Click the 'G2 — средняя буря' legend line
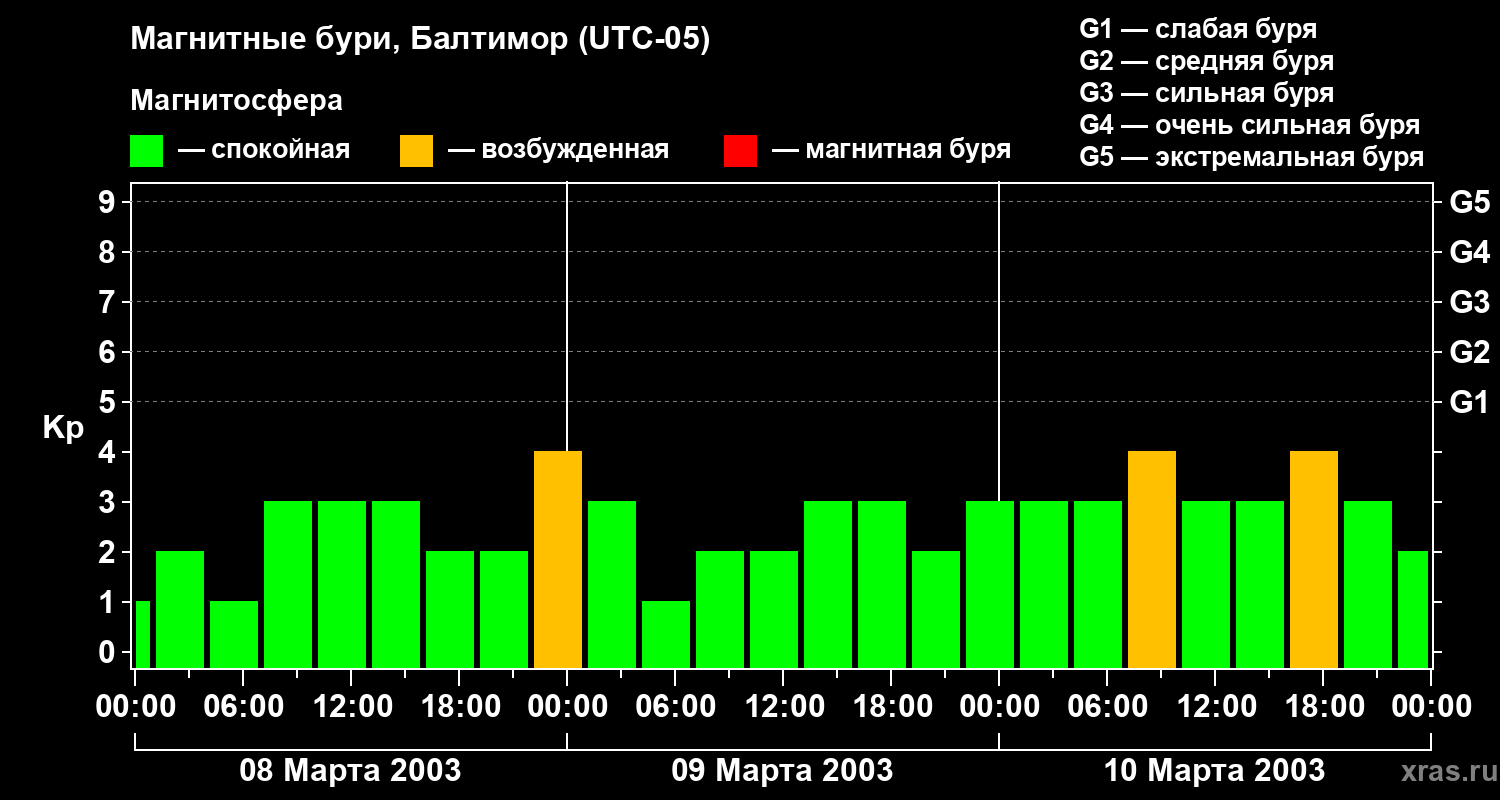The image size is (1500, 800). [1206, 61]
